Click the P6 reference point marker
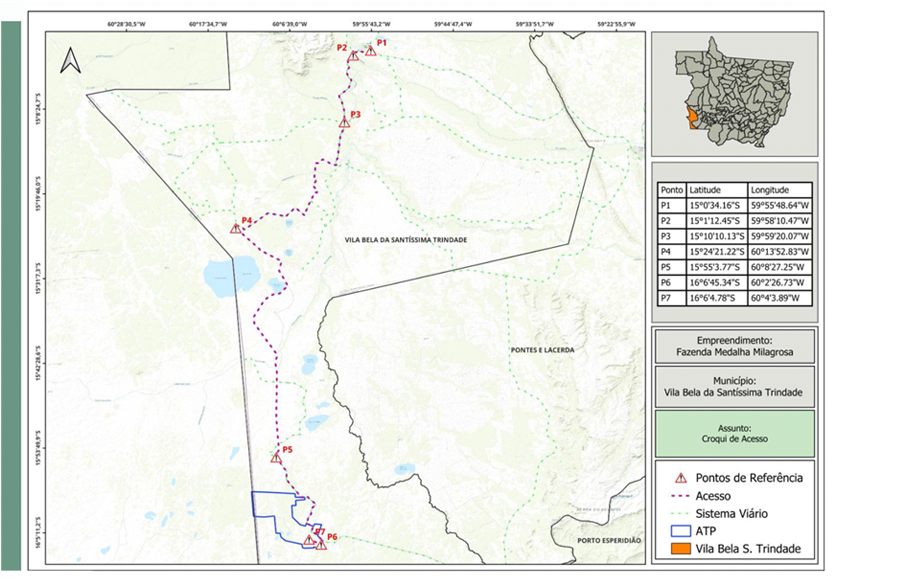The width and height of the screenshot is (901, 583). point(321,545)
